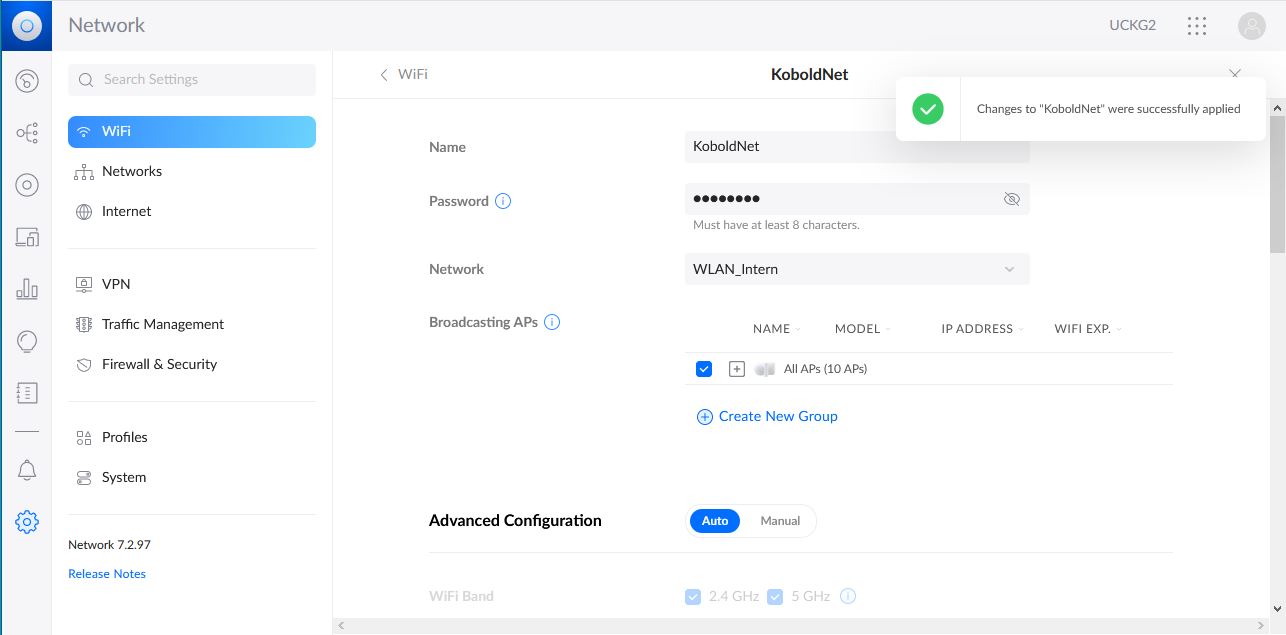Open the Client Devices icon in left rail
1286x635 pixels.
coord(27,237)
